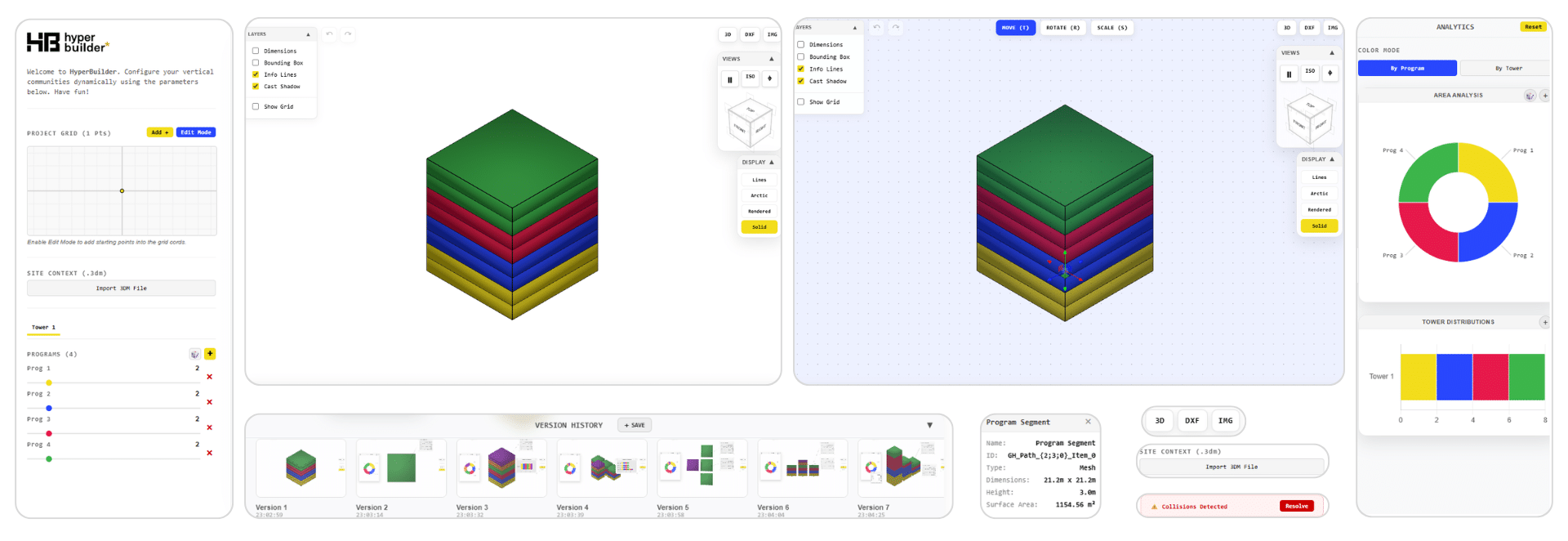Select the Tower 1 tab
This screenshot has height=541, width=1568.
[x=44, y=328]
